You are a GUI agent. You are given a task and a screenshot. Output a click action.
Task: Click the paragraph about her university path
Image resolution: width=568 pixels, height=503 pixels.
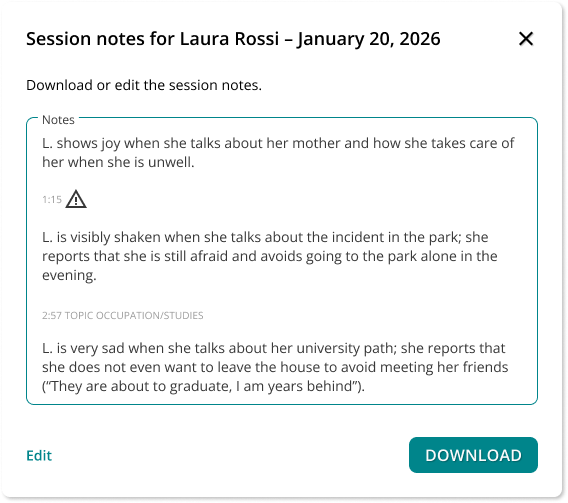point(275,367)
